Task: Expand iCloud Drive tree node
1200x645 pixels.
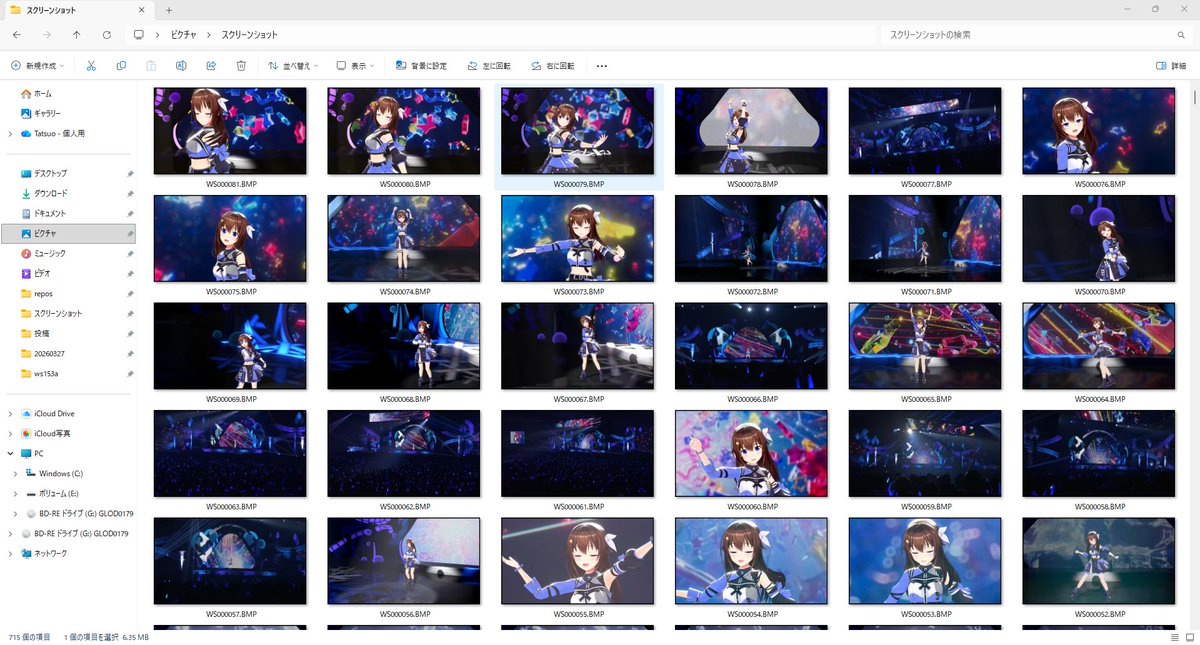Action: (x=10, y=413)
